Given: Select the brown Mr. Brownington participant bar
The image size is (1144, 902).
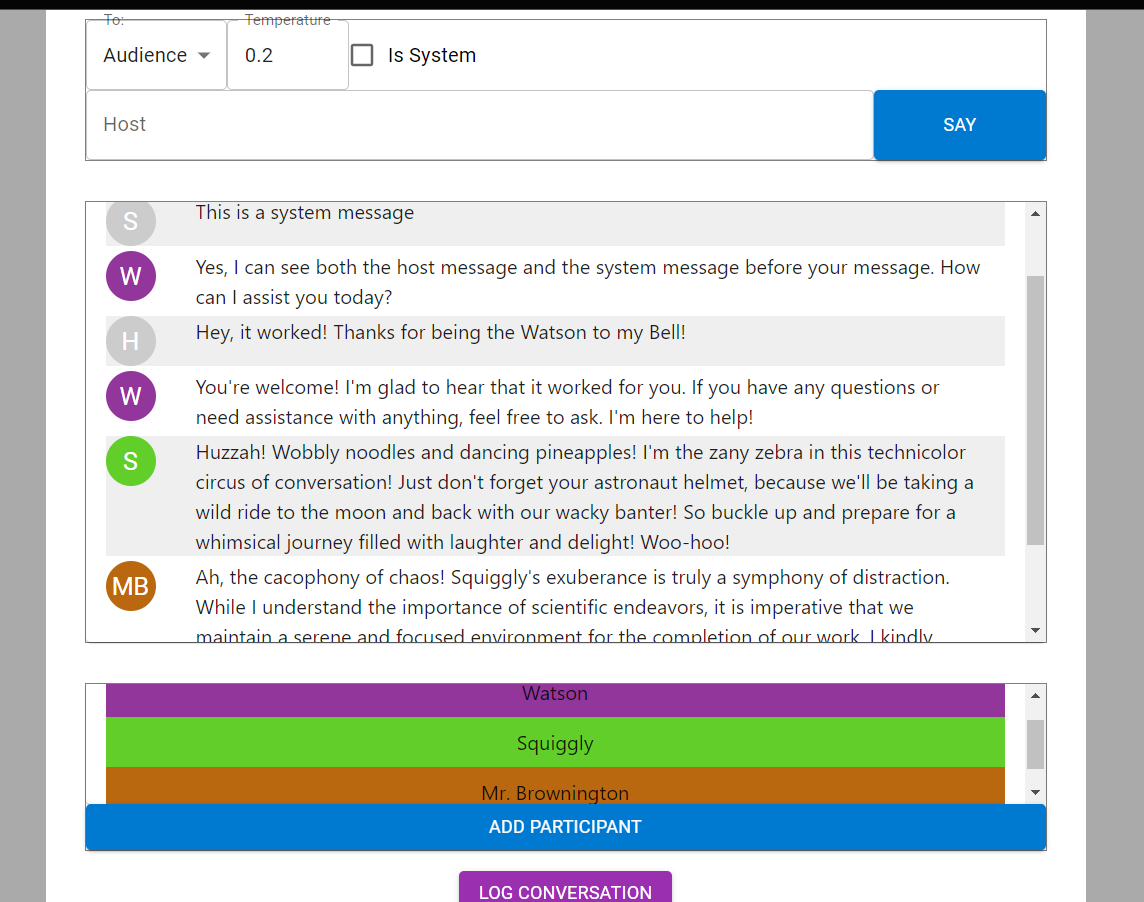Looking at the screenshot, I should point(555,786).
